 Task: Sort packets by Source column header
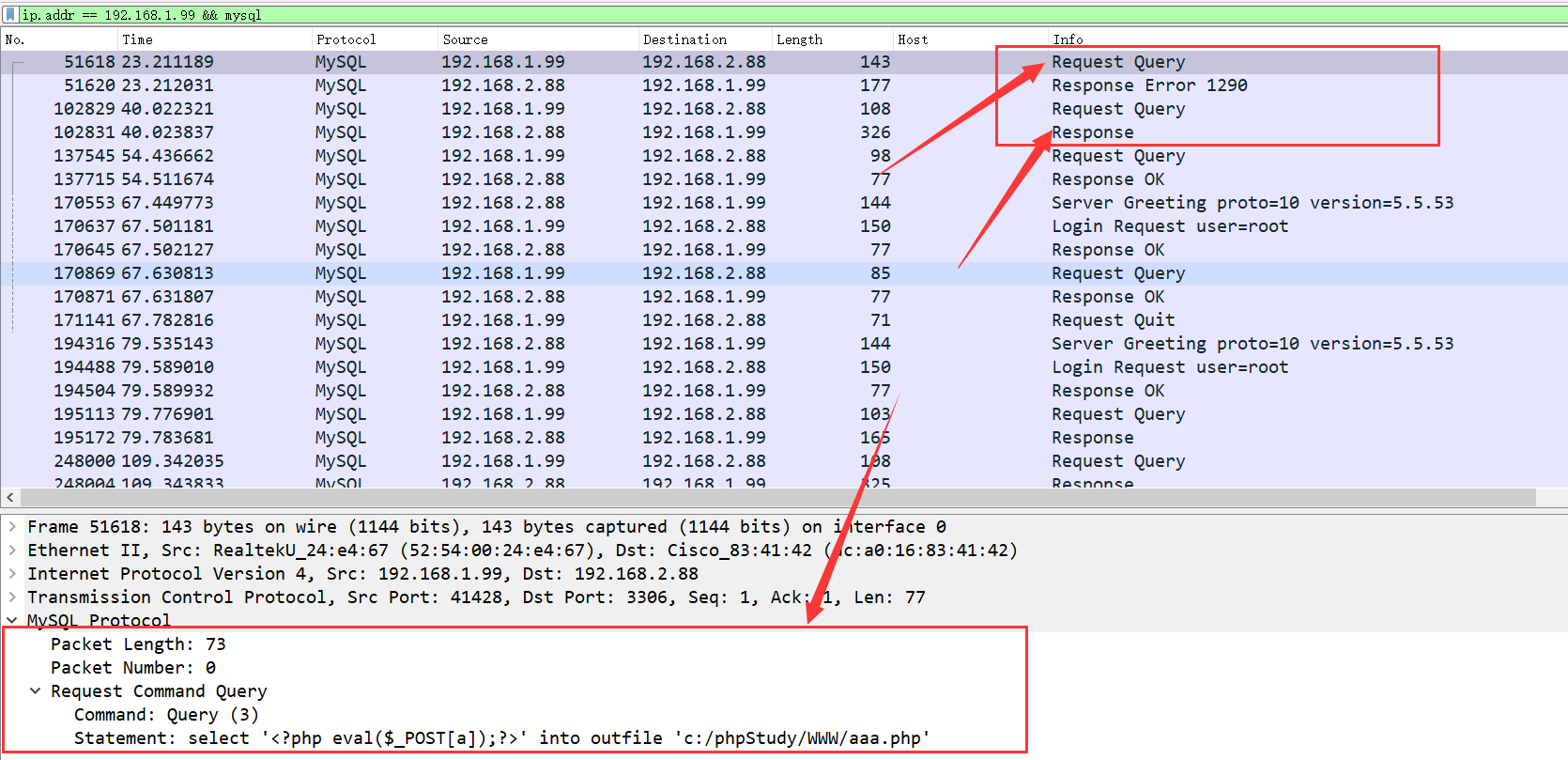[538, 39]
